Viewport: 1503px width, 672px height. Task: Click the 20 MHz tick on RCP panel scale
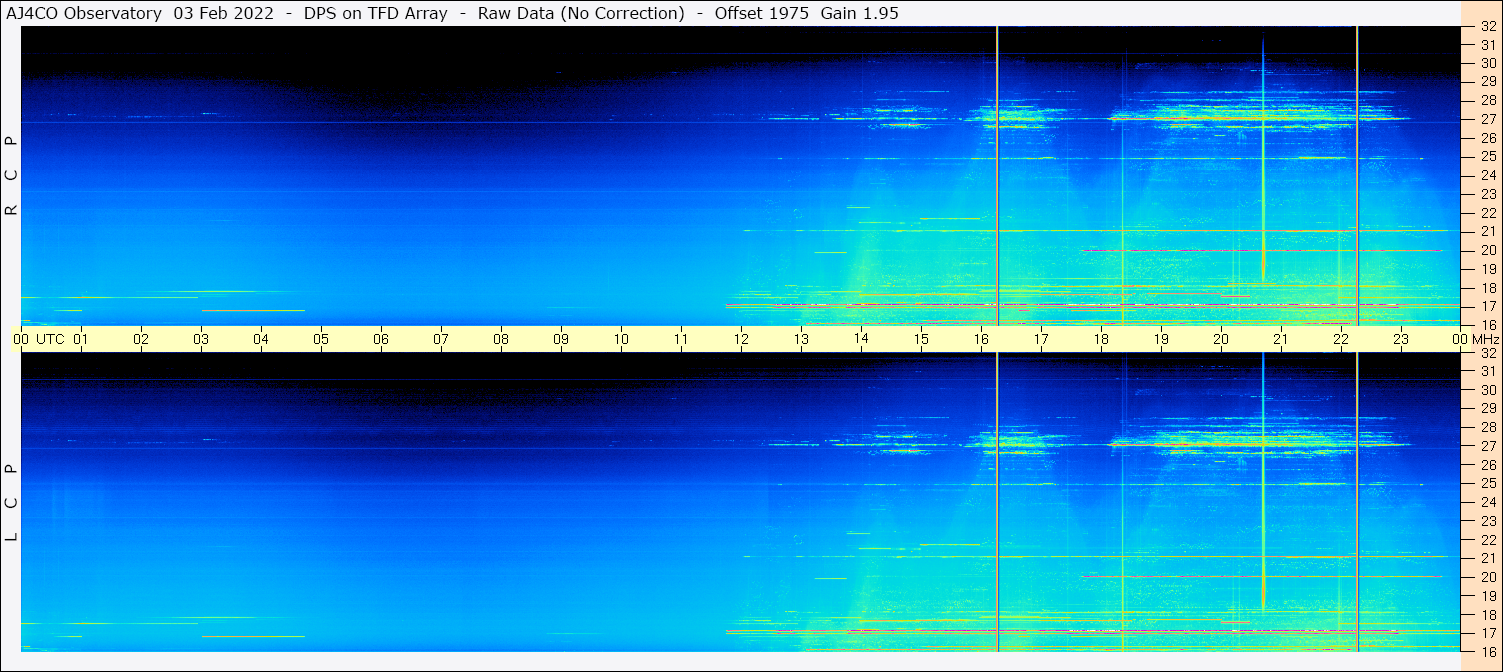[1488, 250]
